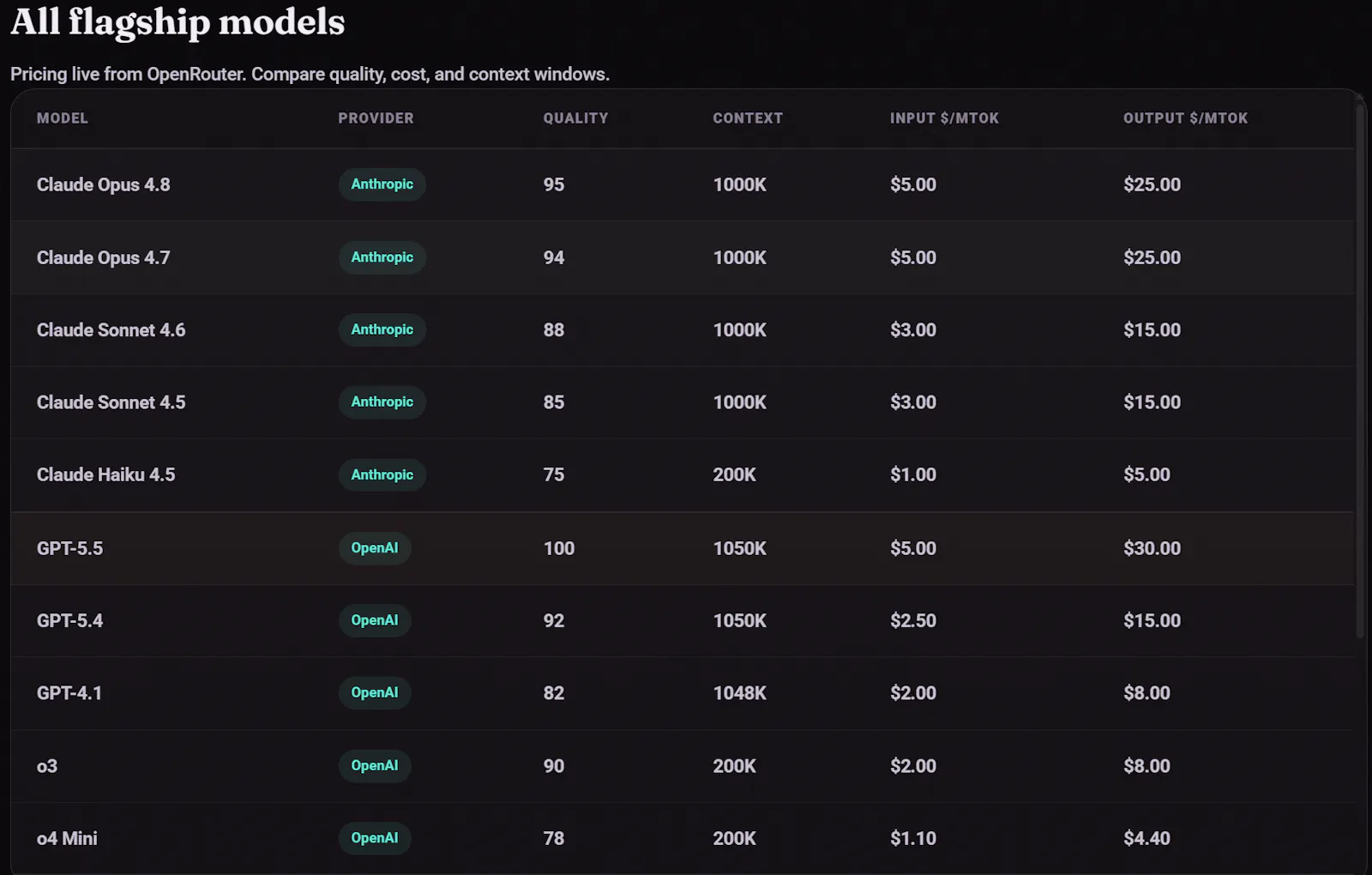Sort by the CONTEXT column header
This screenshot has height=875, width=1372.
tap(748, 118)
